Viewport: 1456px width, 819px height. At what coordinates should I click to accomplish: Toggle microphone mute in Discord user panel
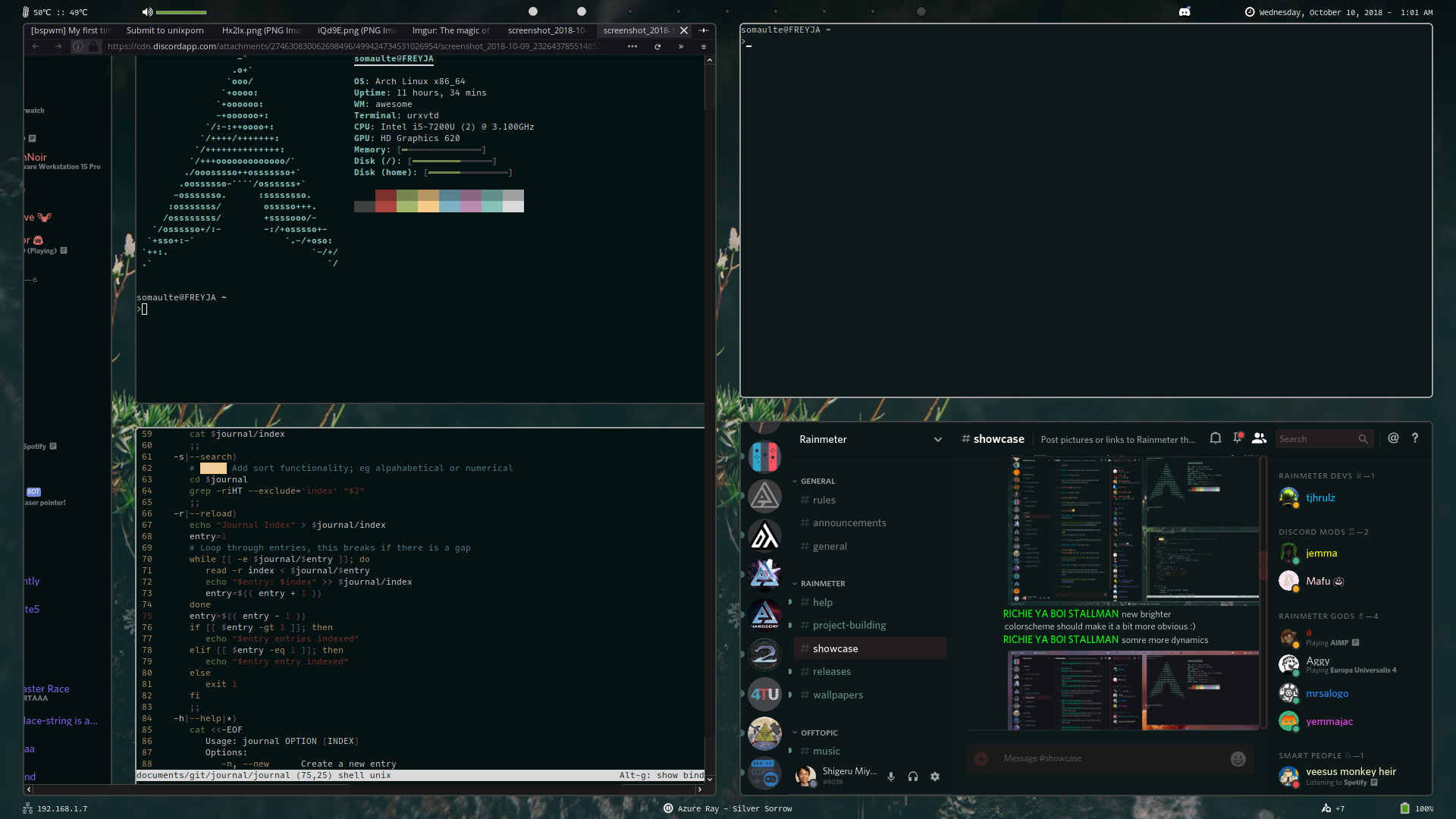click(x=891, y=777)
